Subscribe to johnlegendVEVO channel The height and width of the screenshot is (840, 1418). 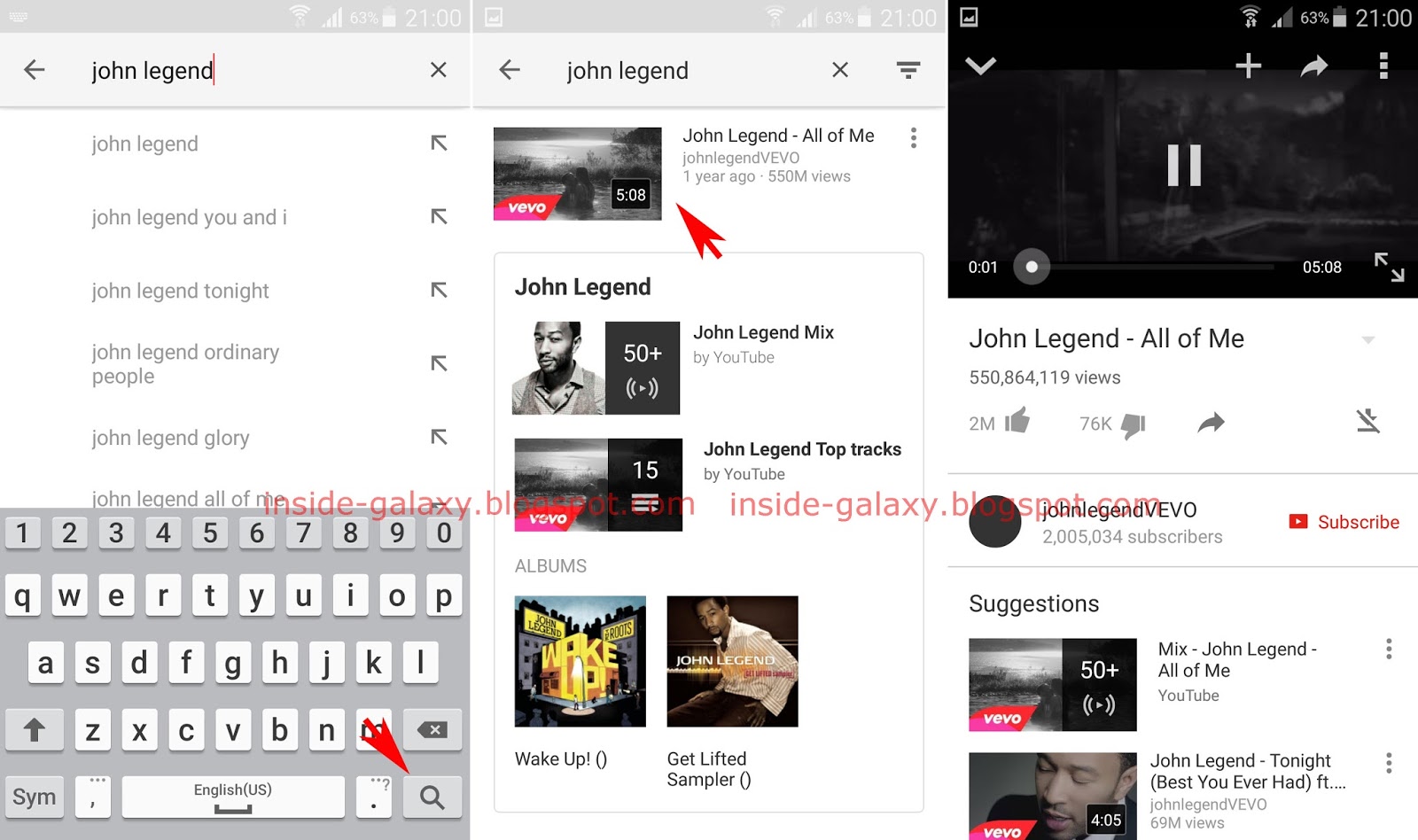tap(1344, 522)
